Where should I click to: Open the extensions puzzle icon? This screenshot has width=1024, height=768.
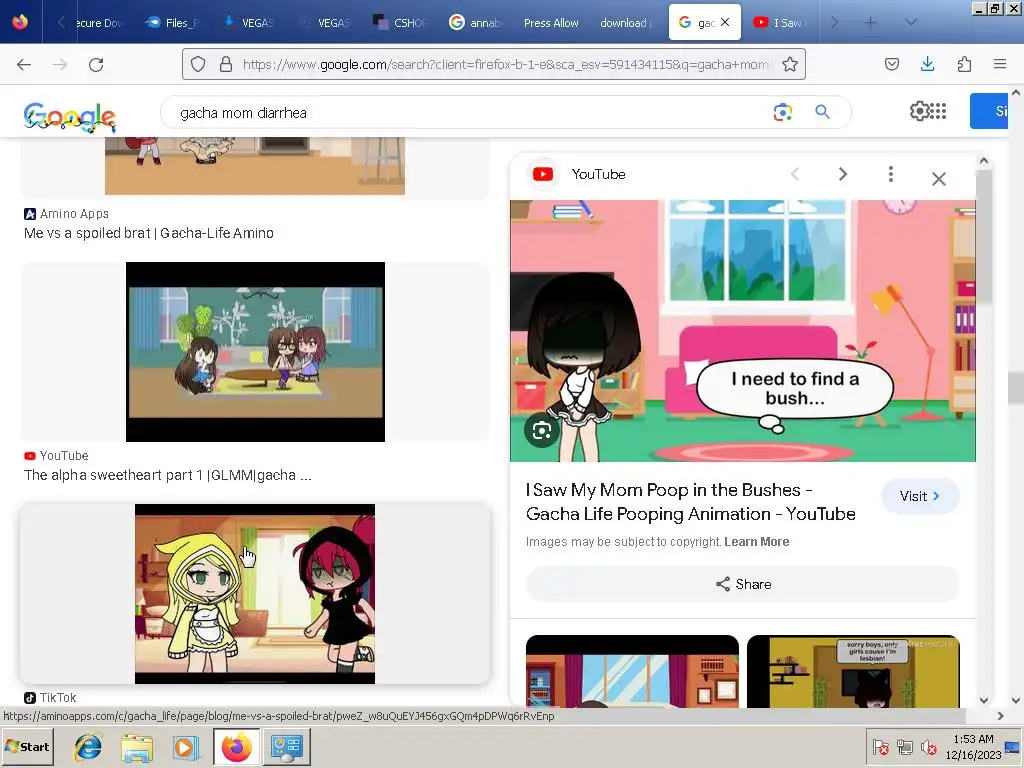coord(964,64)
